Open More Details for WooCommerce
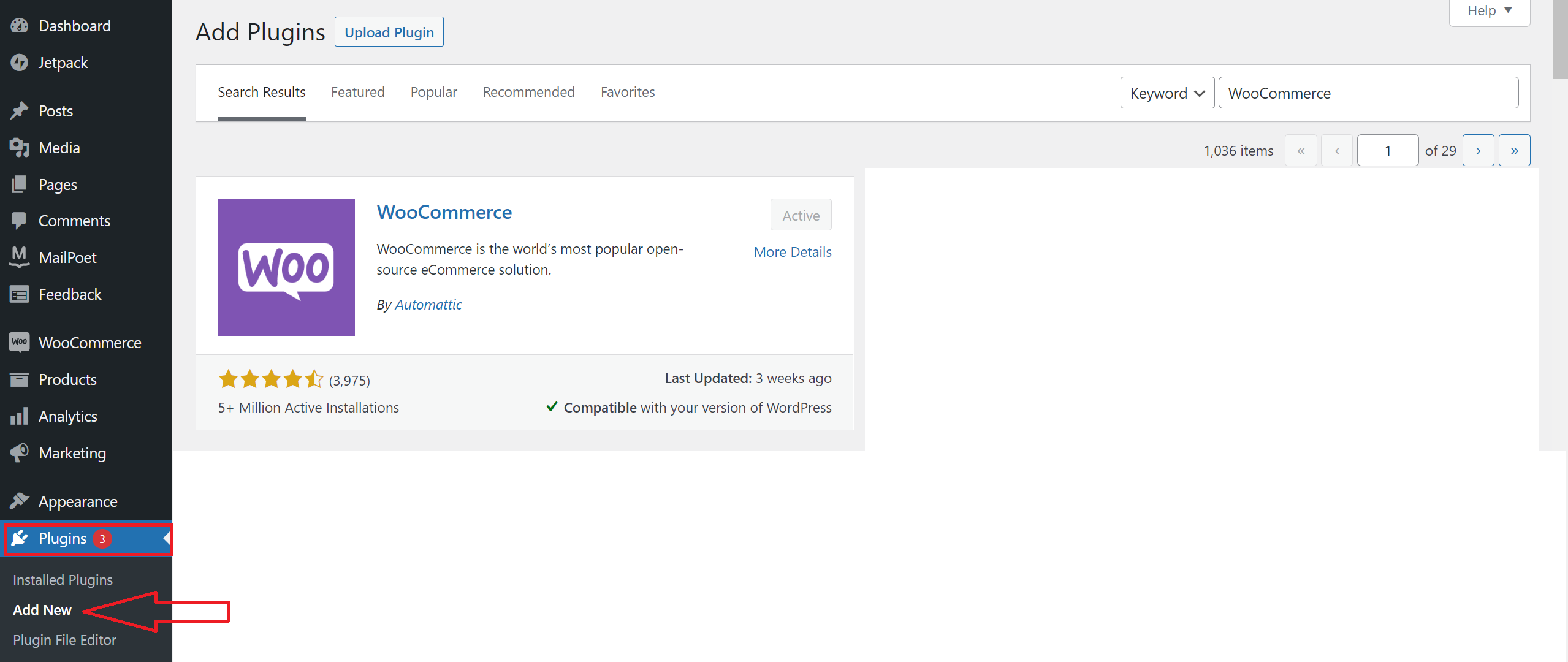 793,252
